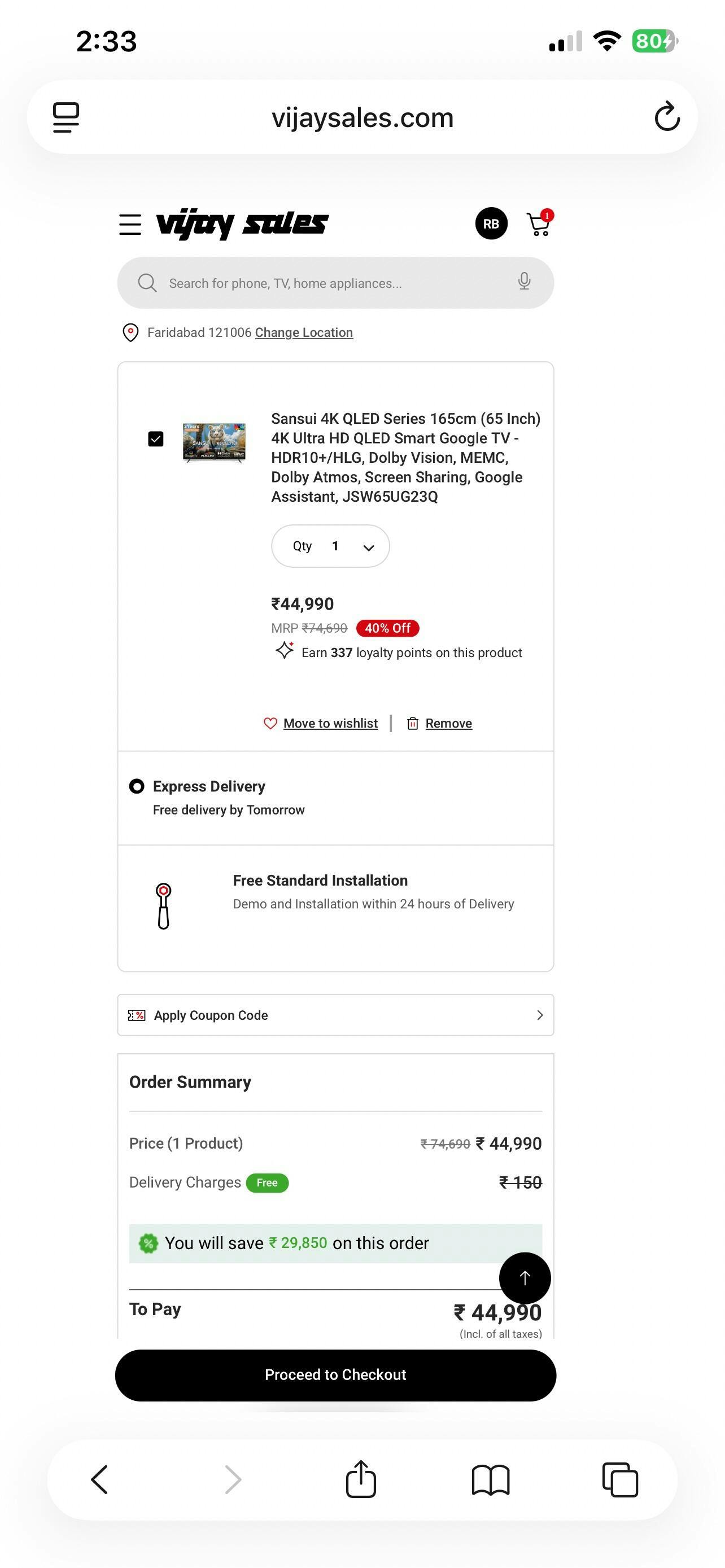The image size is (725, 1568).
Task: Reload the page in Safari
Action: pyautogui.click(x=667, y=117)
